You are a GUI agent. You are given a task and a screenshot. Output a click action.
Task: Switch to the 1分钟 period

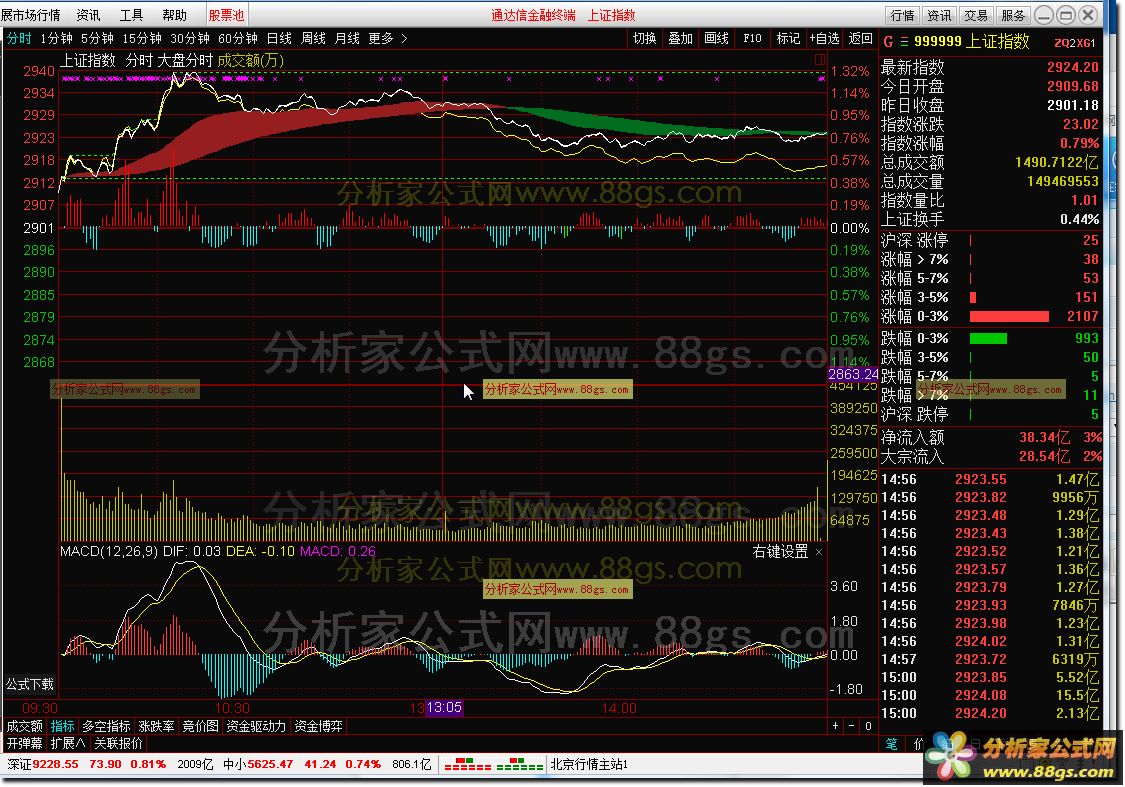click(x=56, y=39)
